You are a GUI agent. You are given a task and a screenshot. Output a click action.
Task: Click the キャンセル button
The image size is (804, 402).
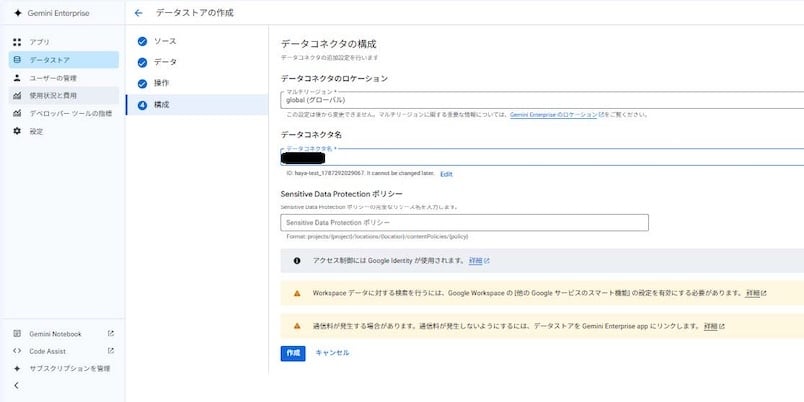332,353
